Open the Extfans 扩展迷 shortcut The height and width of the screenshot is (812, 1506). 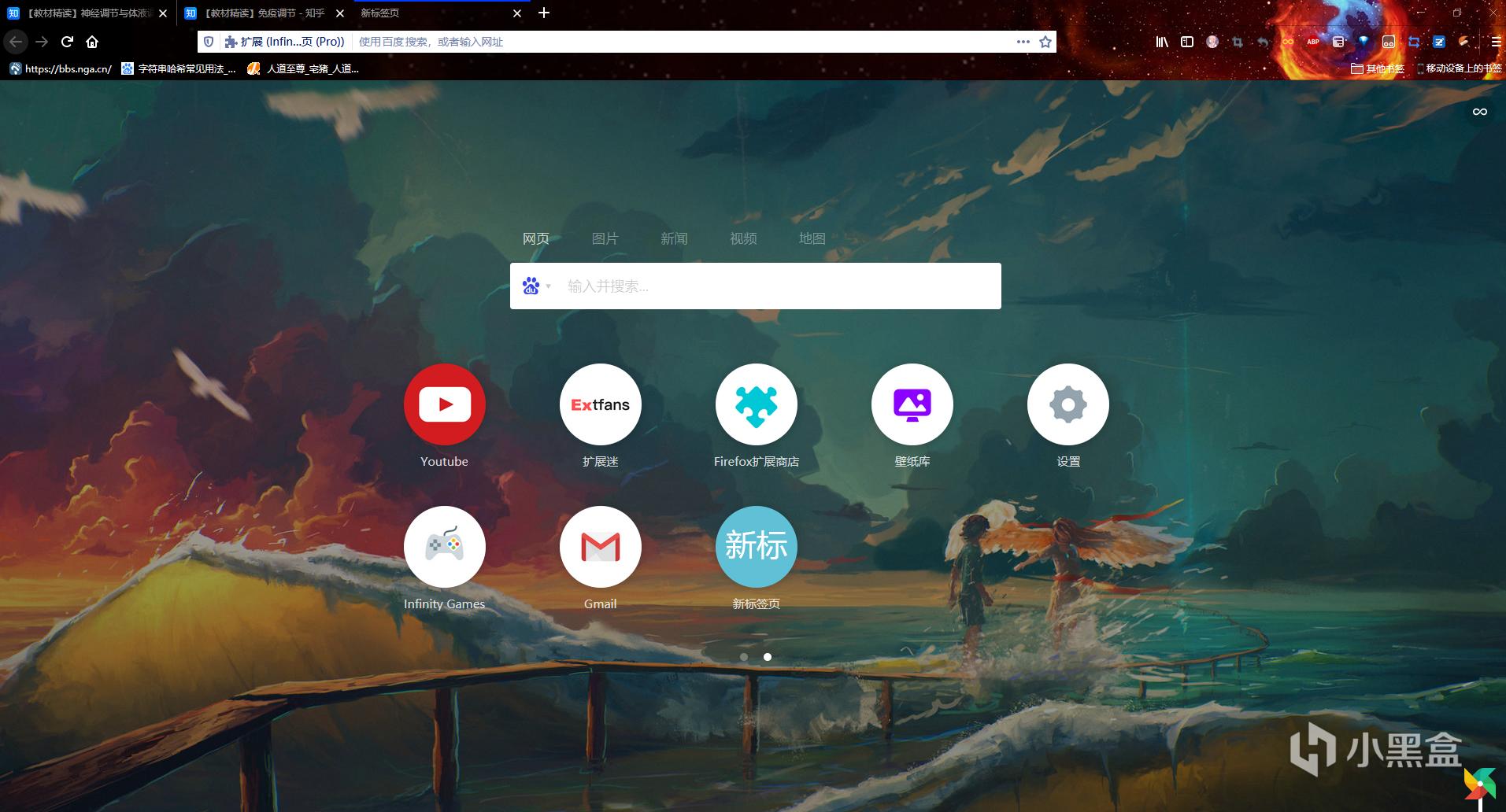point(601,404)
